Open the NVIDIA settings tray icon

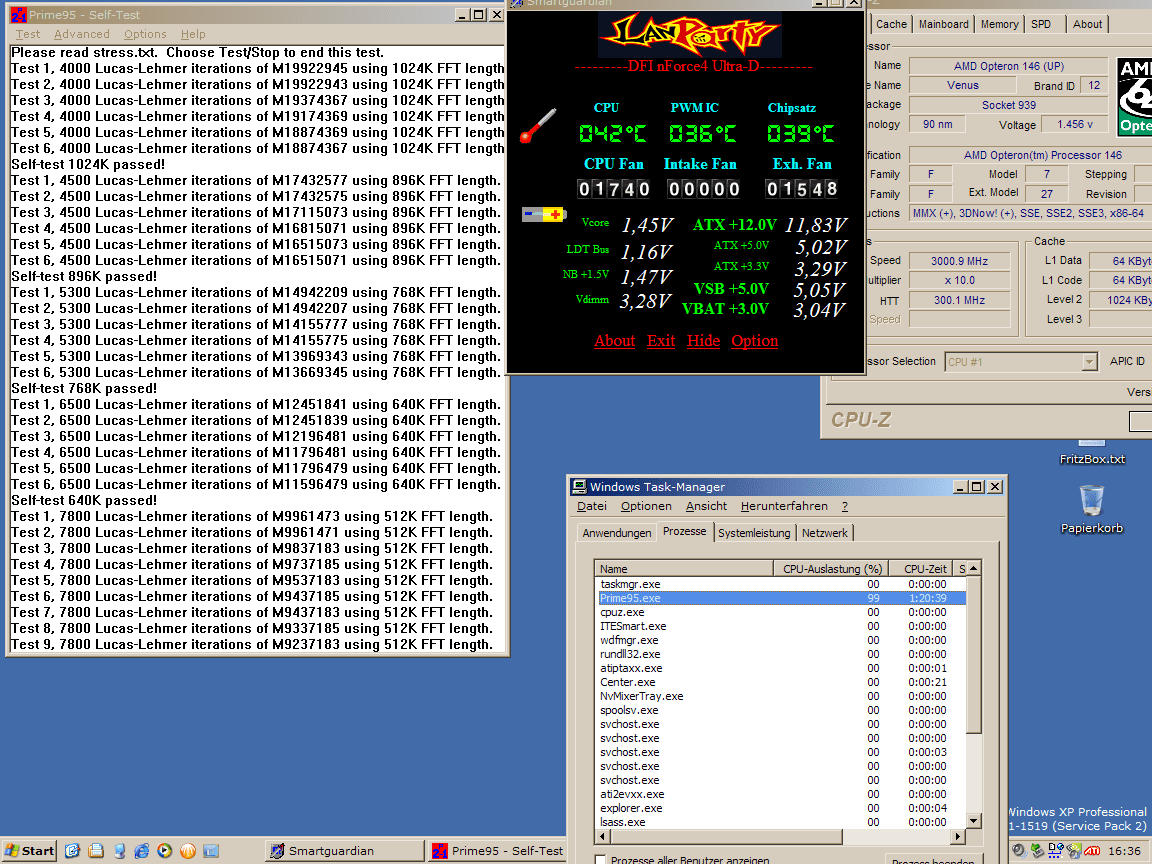click(1074, 851)
